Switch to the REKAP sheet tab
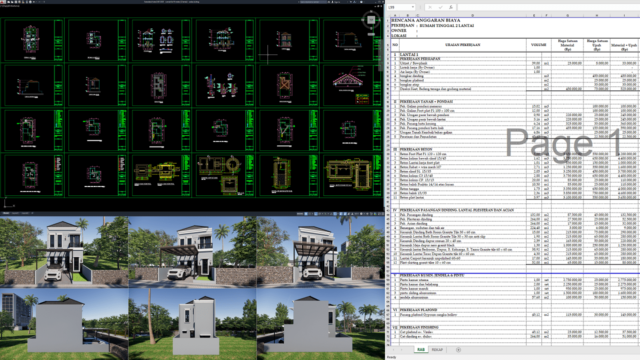640x360 pixels. coord(437,350)
